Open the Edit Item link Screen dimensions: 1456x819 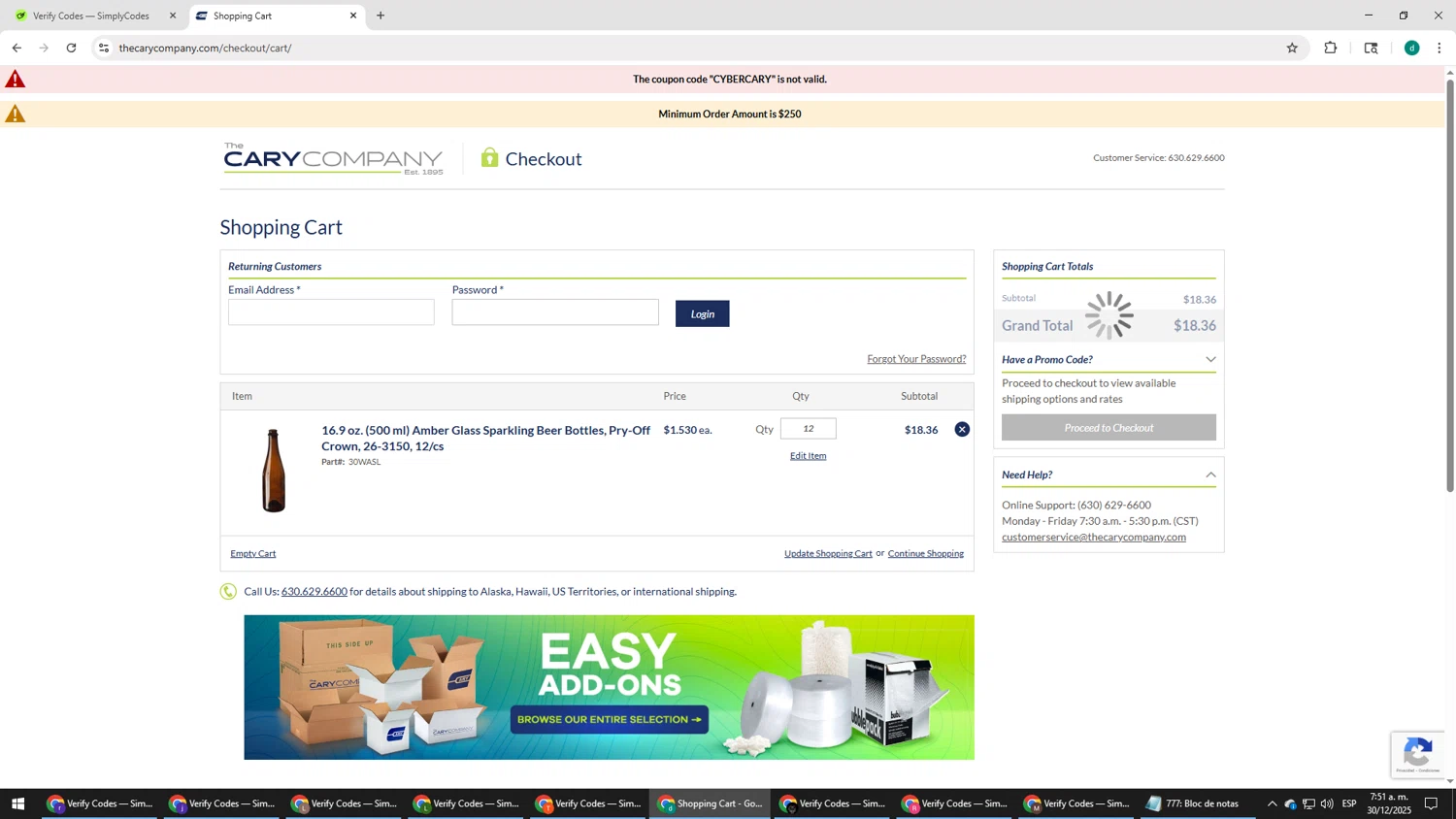pos(808,456)
